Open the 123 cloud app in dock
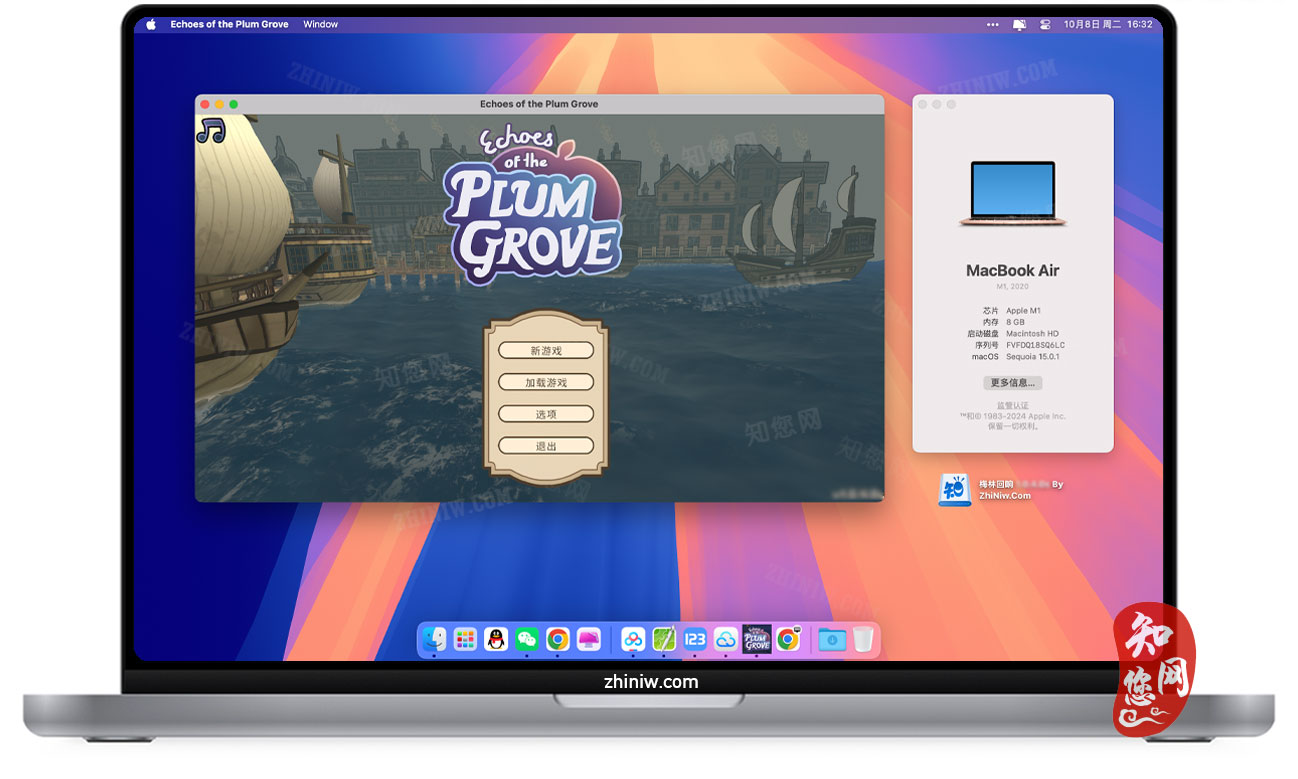The image size is (1298, 779). point(695,639)
